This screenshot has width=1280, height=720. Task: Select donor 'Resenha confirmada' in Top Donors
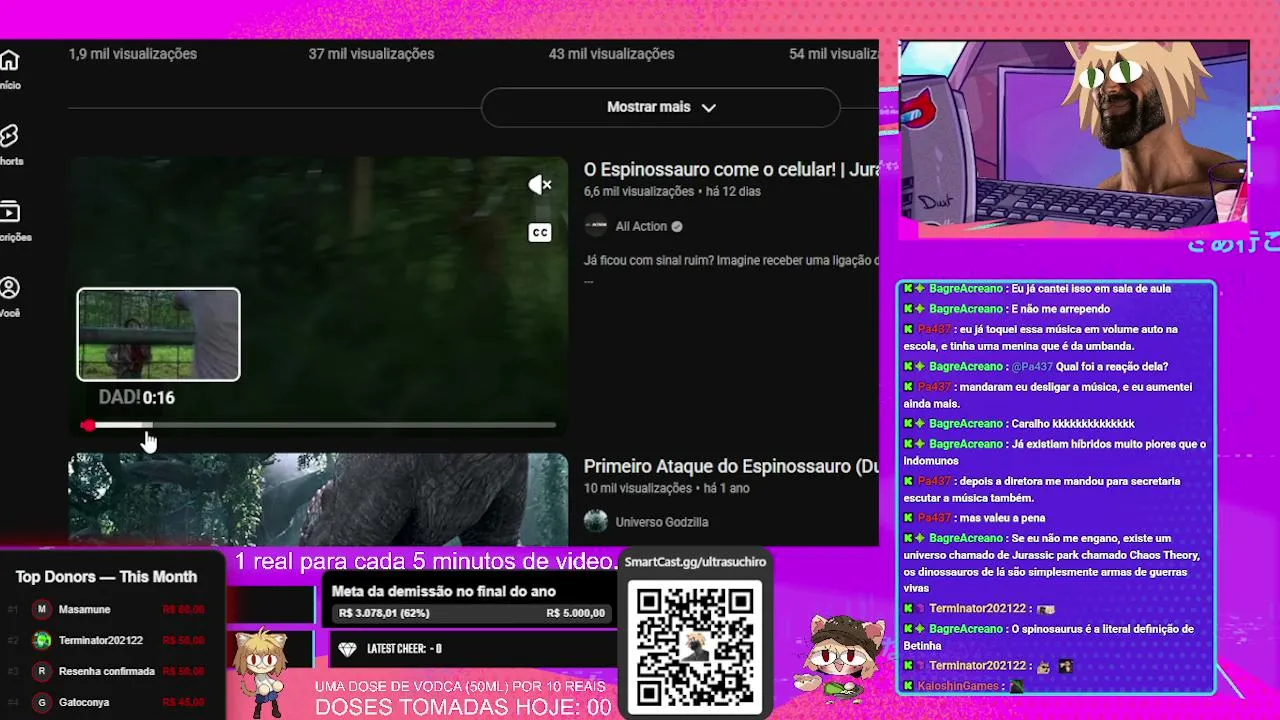point(107,671)
